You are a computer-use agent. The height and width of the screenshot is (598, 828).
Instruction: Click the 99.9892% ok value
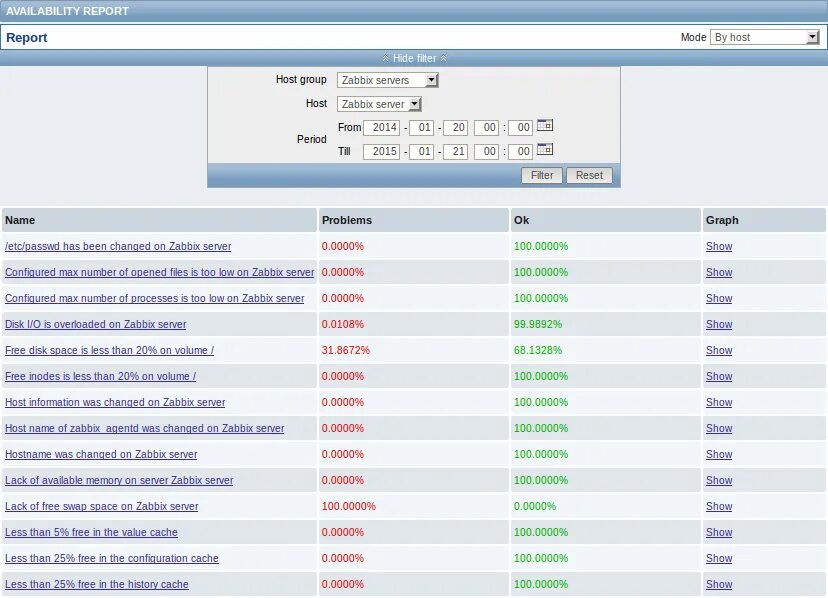pos(538,324)
